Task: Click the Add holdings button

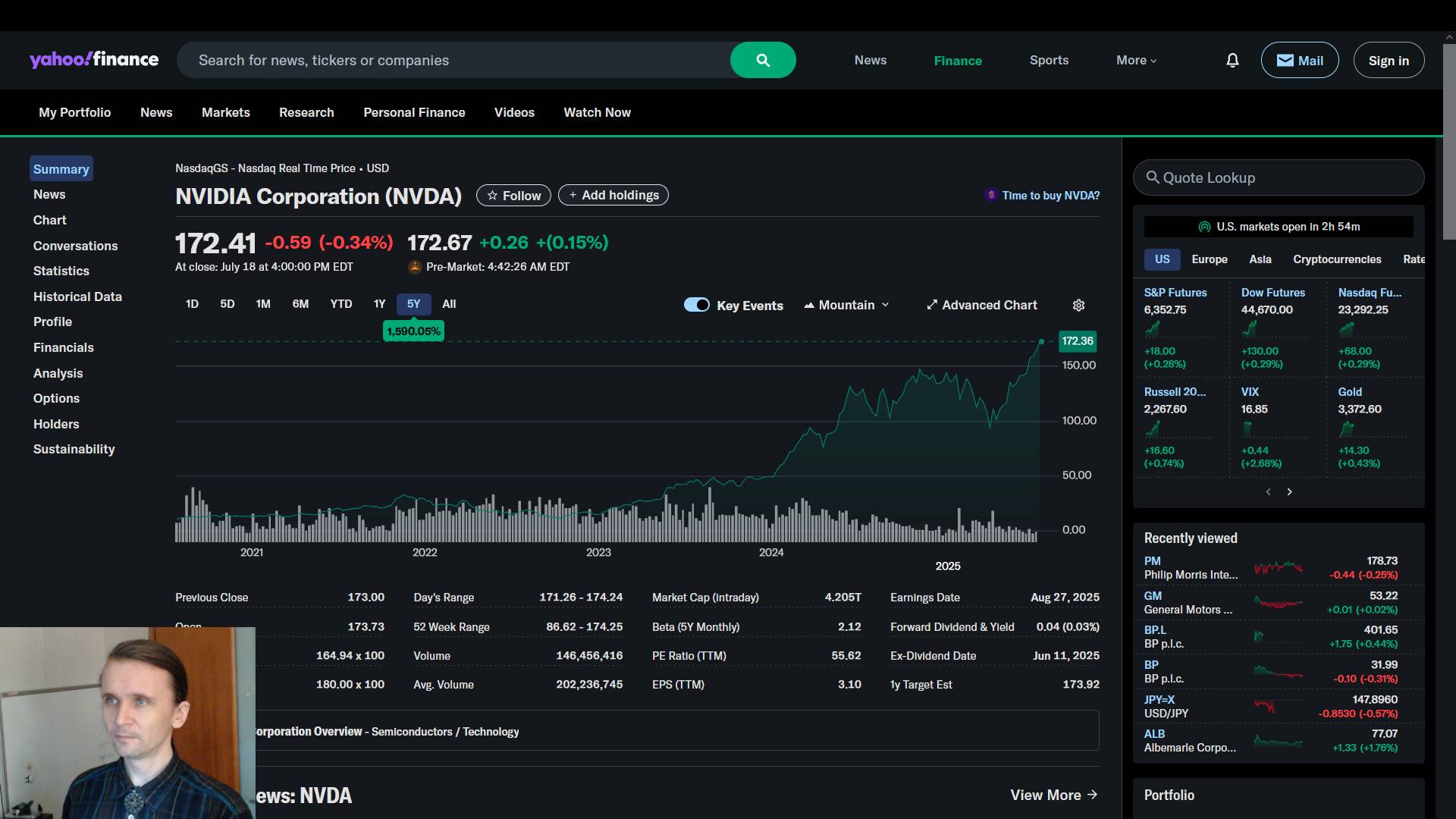Action: click(x=613, y=196)
